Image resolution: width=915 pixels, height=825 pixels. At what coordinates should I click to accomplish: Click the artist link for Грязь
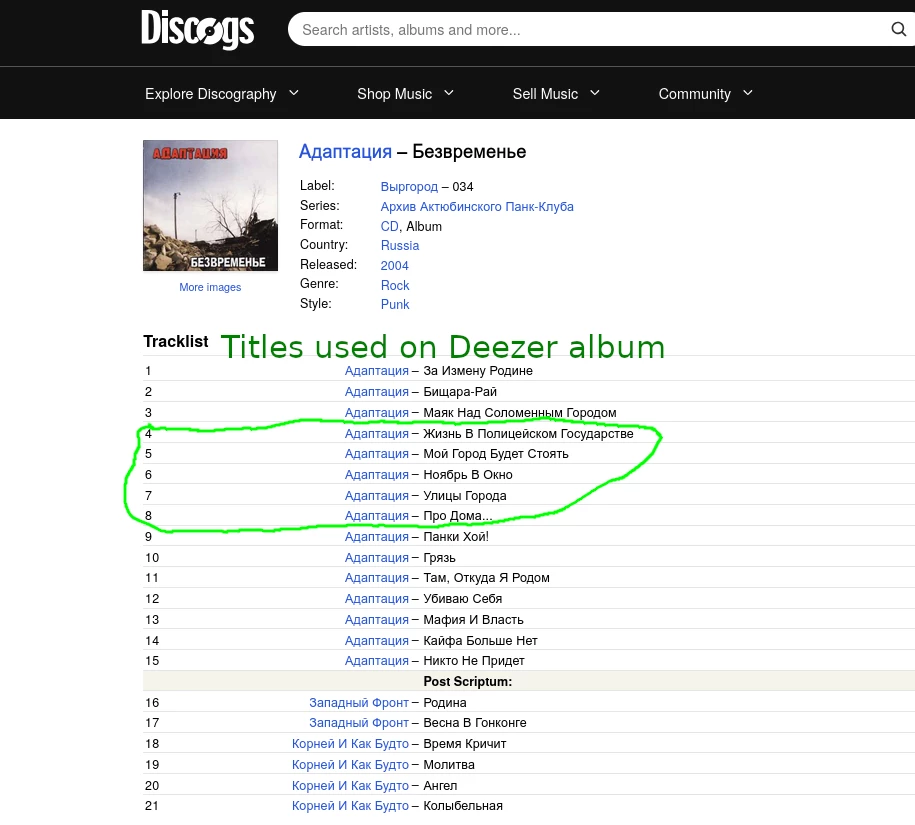click(376, 558)
